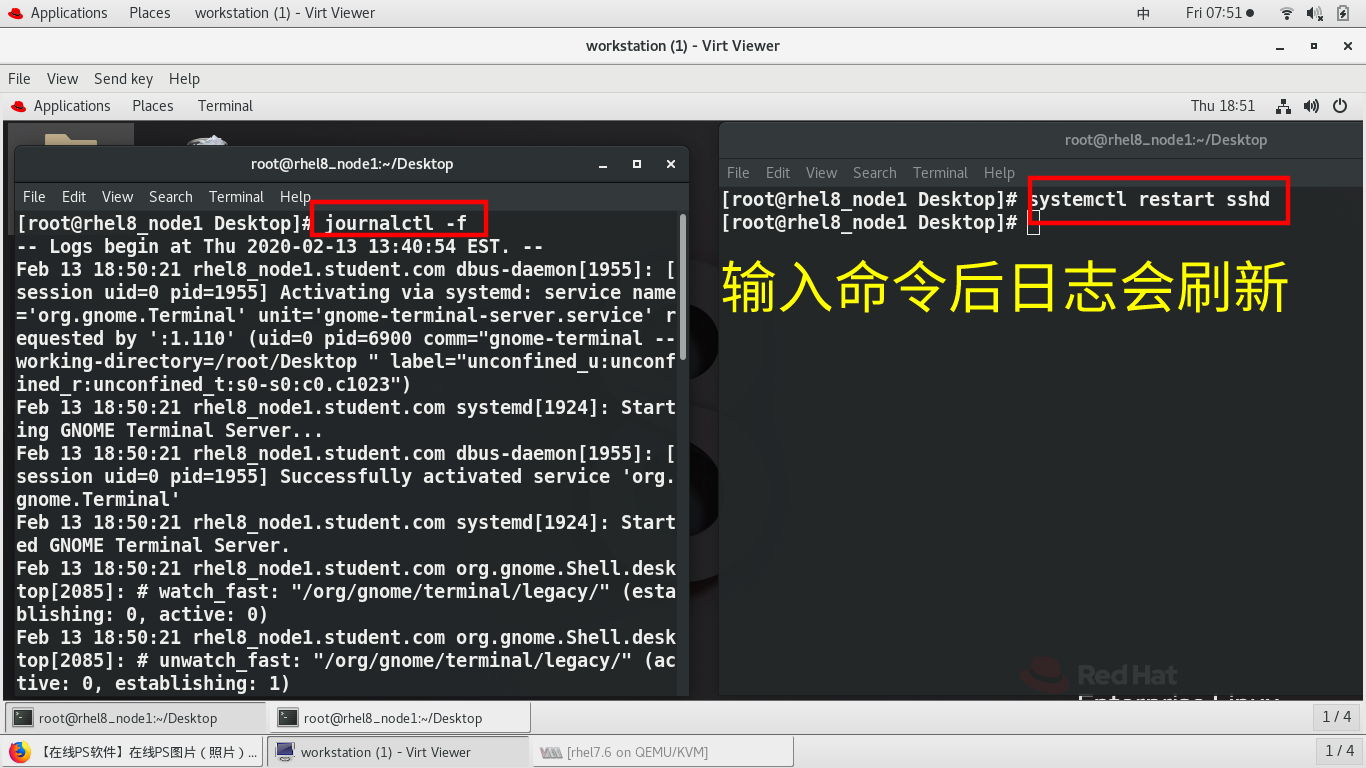This screenshot has height=768, width=1366.
Task: Click the right terminal title bar
Action: [x=1040, y=140]
